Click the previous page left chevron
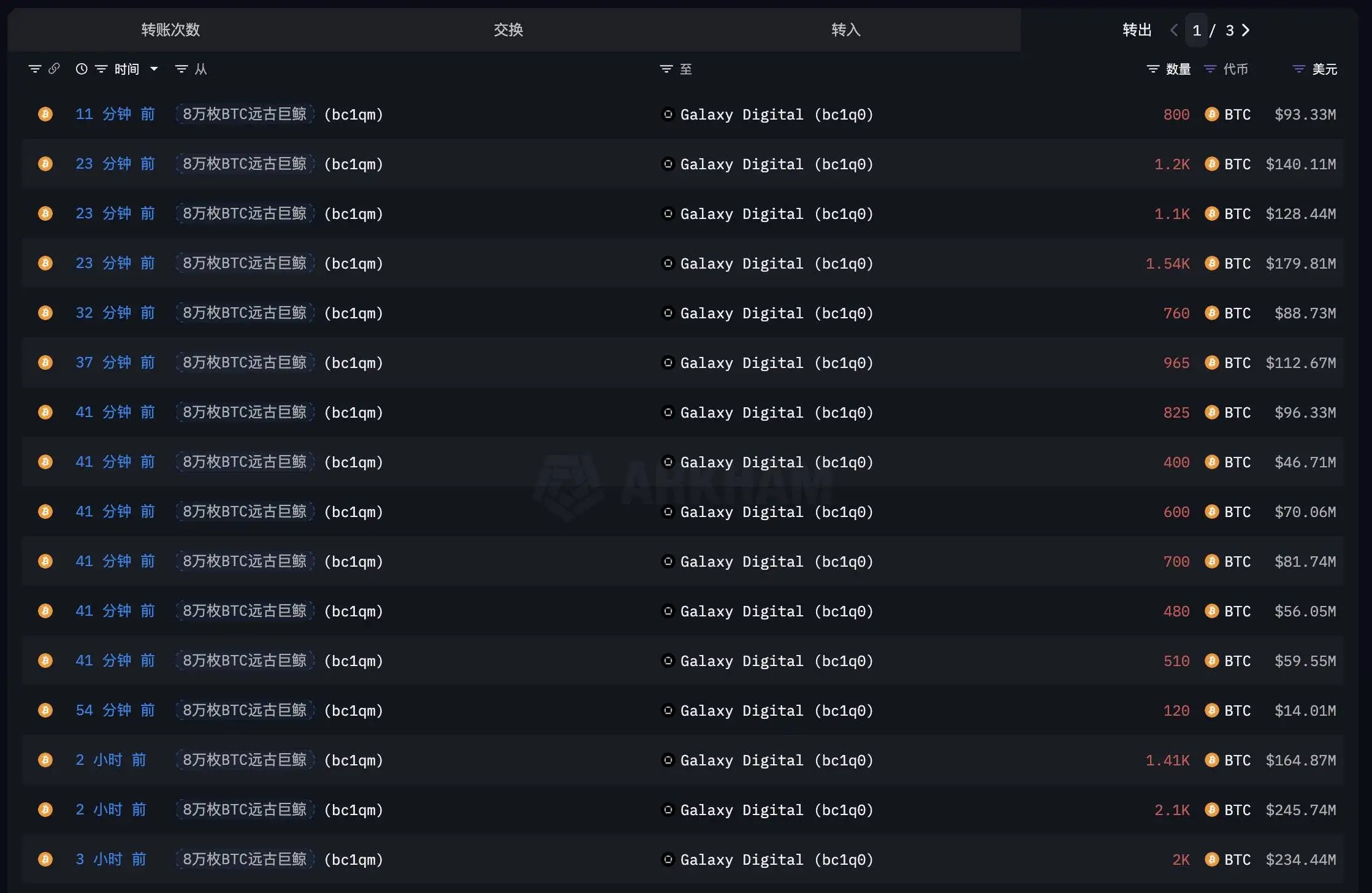This screenshot has height=893, width=1372. click(1174, 29)
